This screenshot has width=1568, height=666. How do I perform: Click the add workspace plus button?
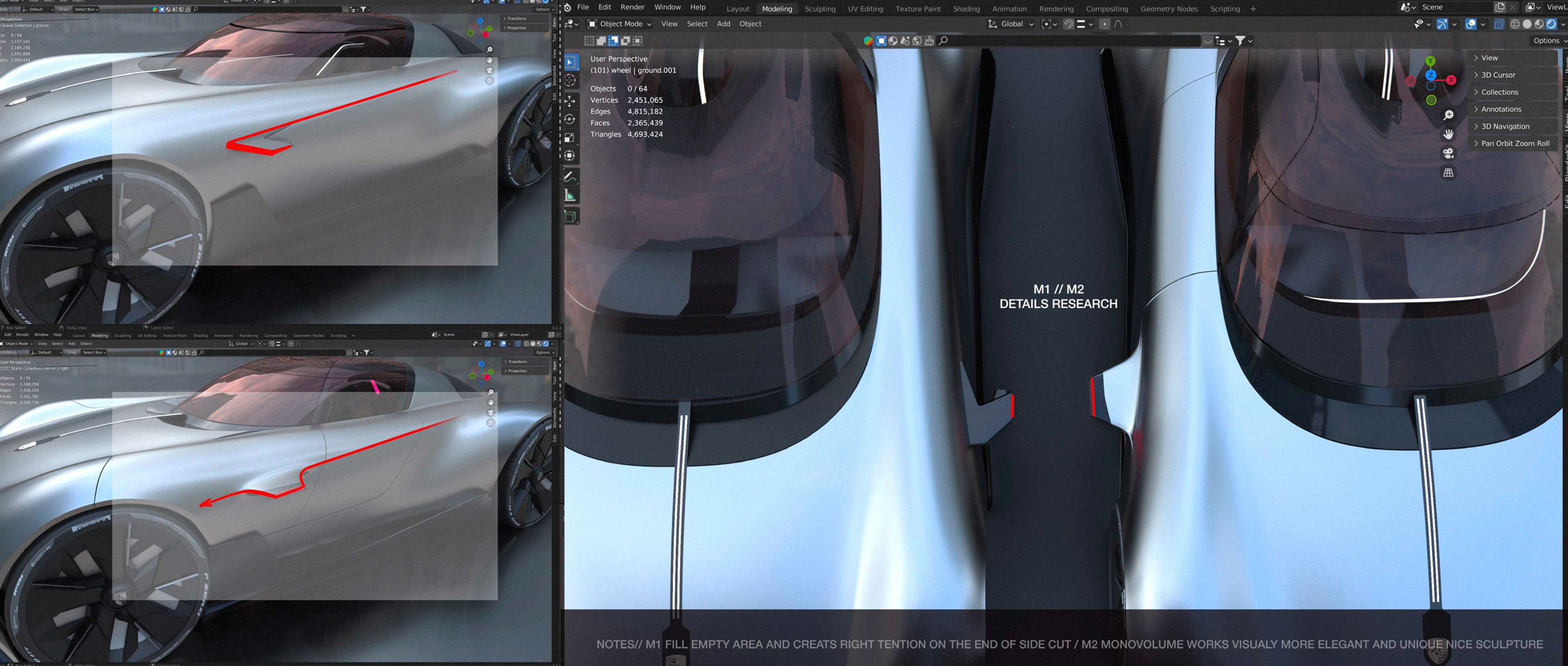click(x=1253, y=9)
